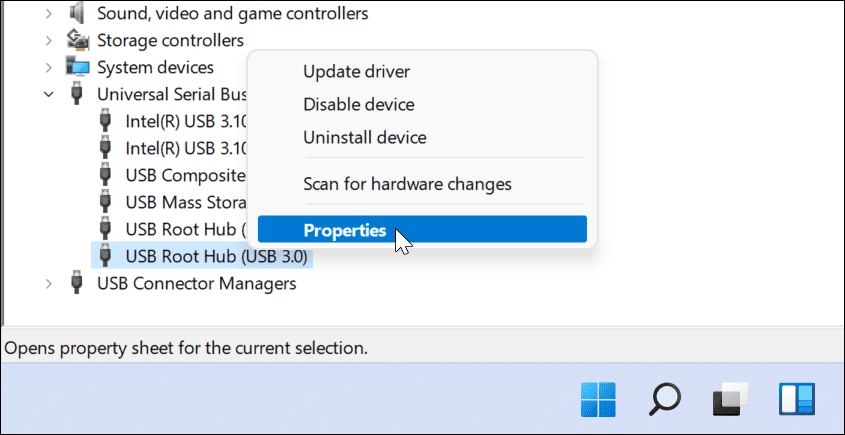845x435 pixels.
Task: Expand the USB Connector Managers node
Action: pos(49,283)
